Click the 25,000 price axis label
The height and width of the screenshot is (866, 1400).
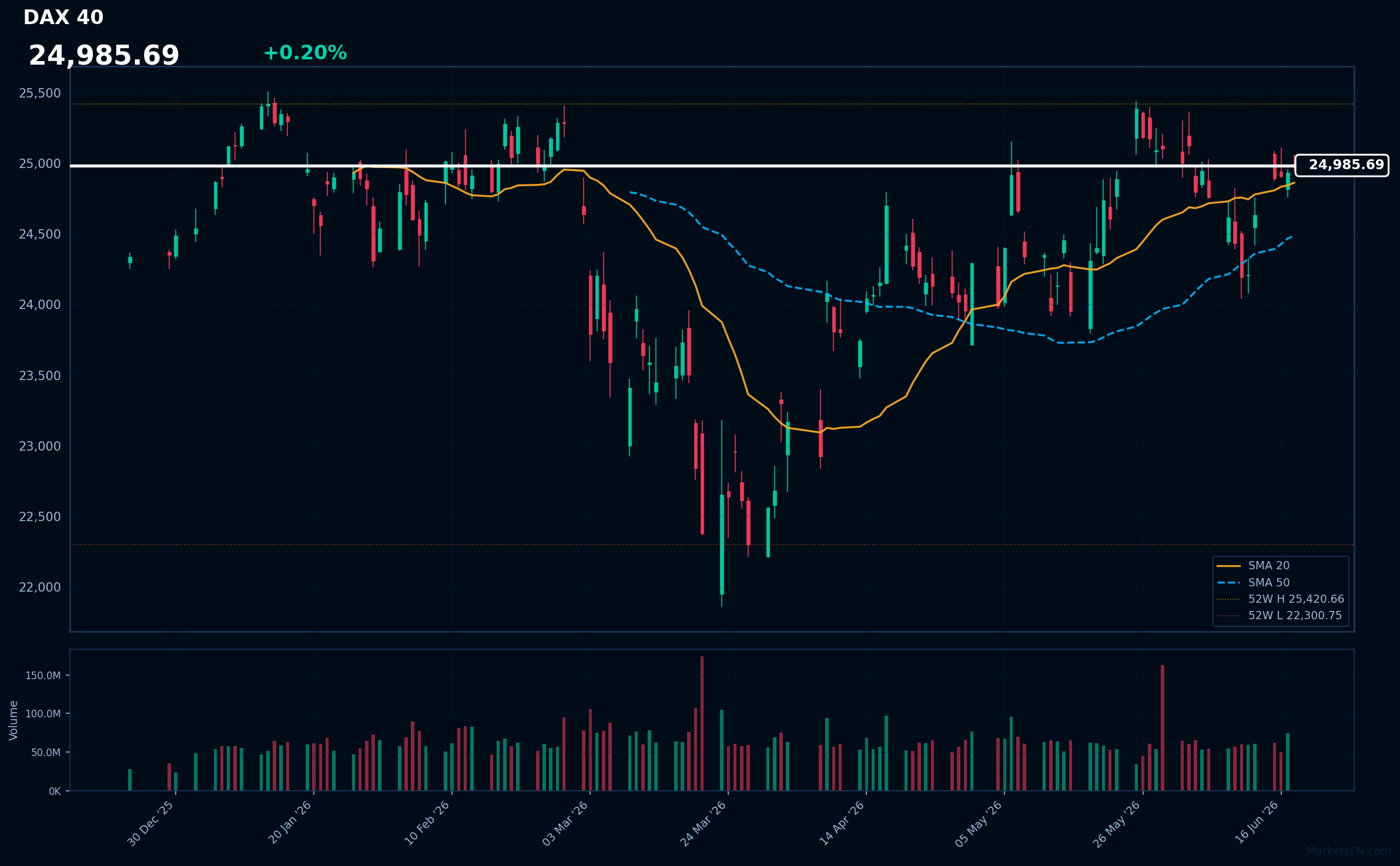click(x=40, y=164)
